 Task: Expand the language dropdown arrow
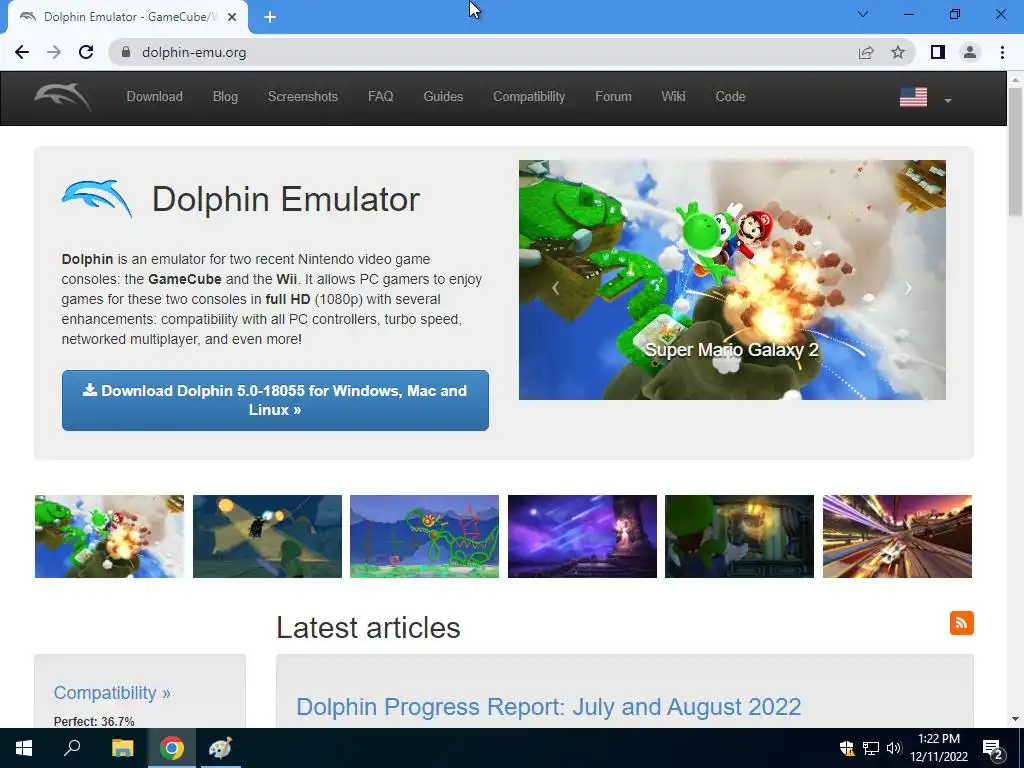(x=948, y=101)
